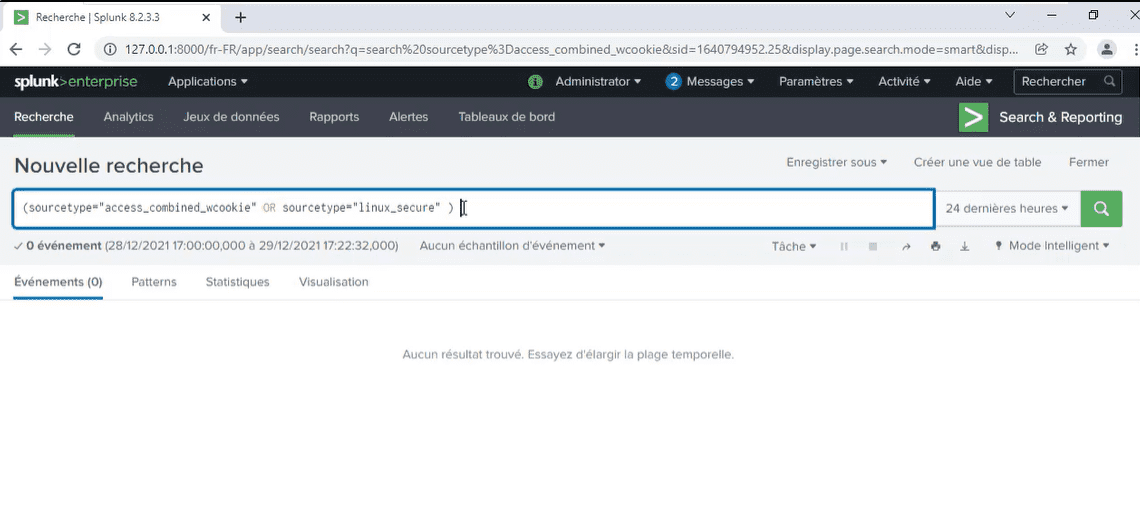Expand Aucun échantillon d'événement dropdown
1140x518 pixels.
coord(513,246)
